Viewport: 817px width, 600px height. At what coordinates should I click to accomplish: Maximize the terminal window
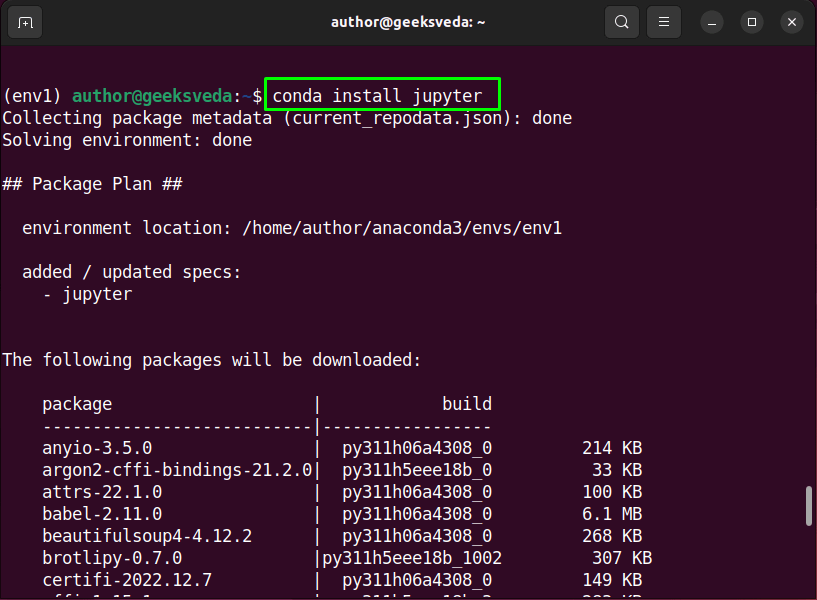pos(751,21)
